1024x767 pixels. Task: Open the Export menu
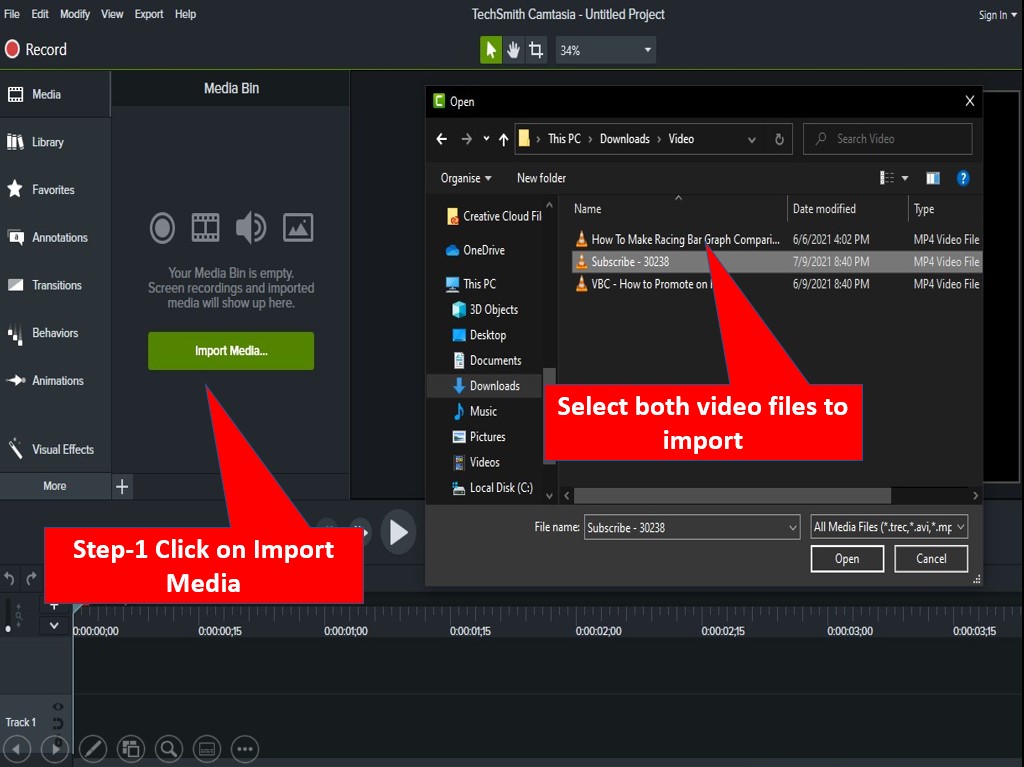149,14
